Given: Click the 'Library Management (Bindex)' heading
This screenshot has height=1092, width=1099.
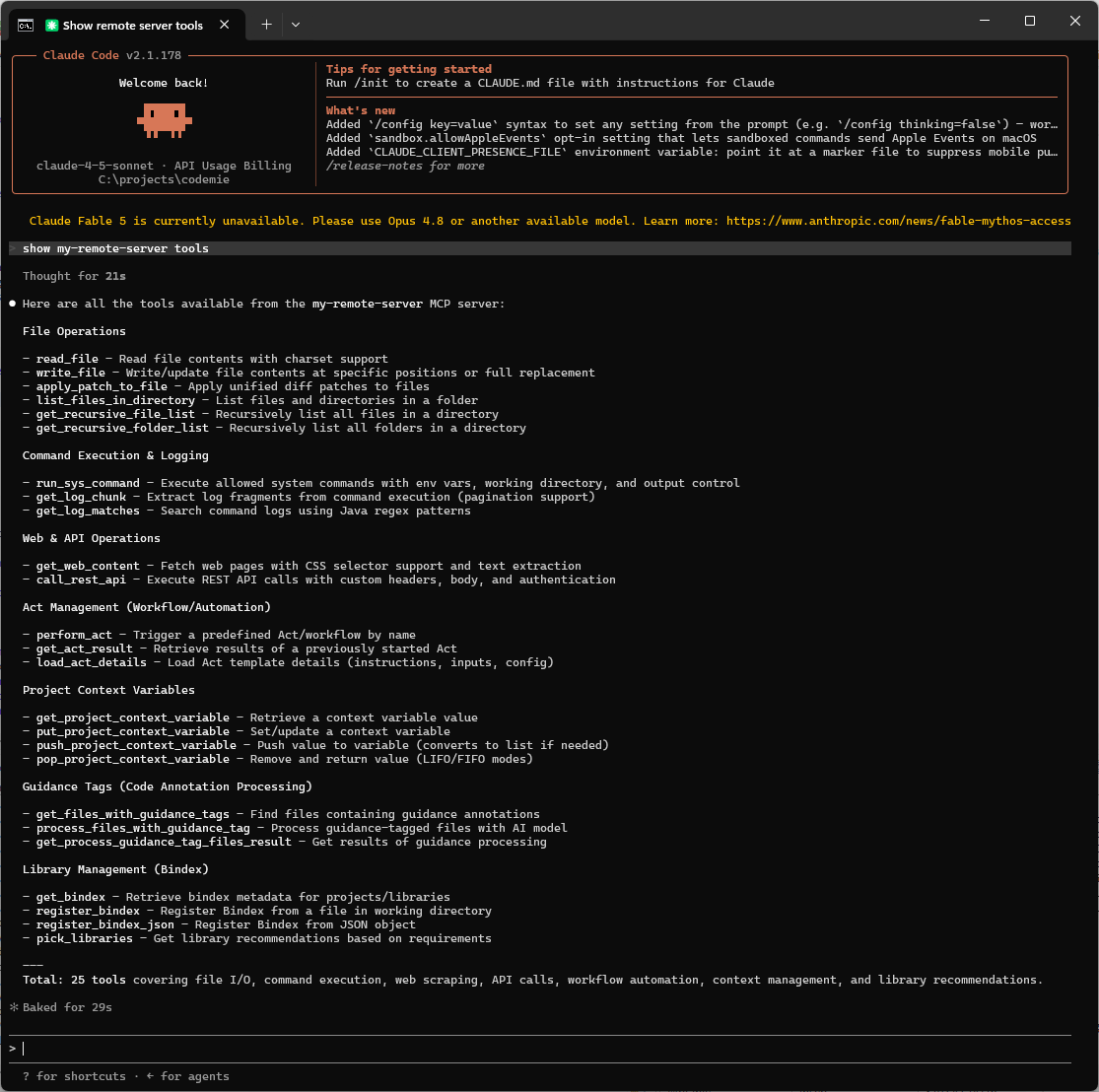Looking at the screenshot, I should pos(115,870).
